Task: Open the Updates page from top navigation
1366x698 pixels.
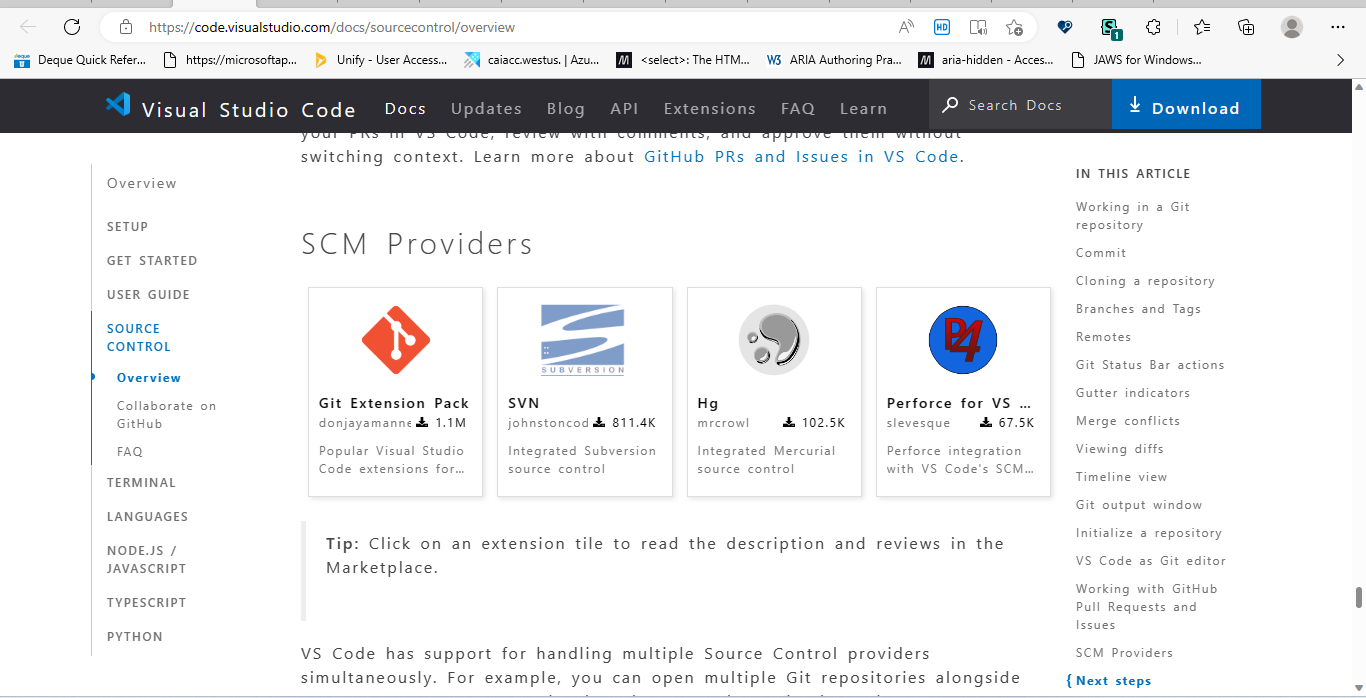Action: 486,108
